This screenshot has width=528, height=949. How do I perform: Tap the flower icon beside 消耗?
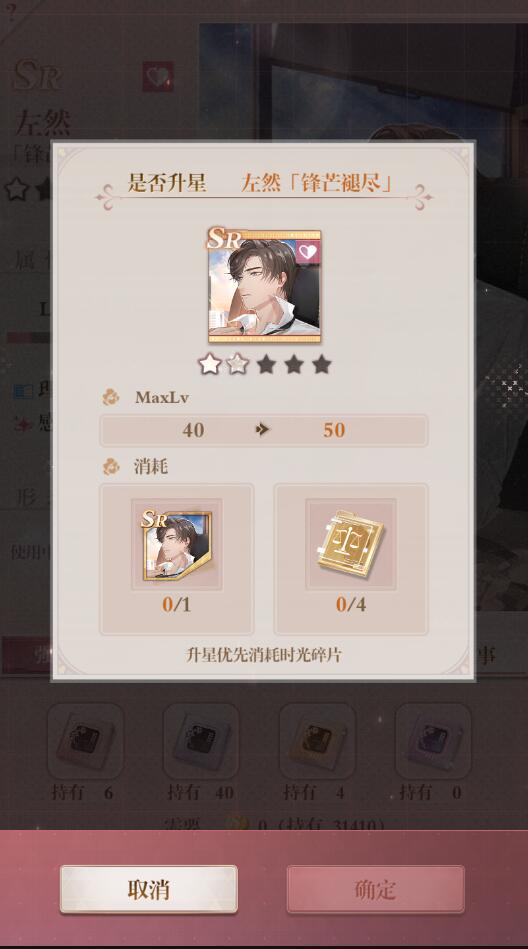point(111,466)
